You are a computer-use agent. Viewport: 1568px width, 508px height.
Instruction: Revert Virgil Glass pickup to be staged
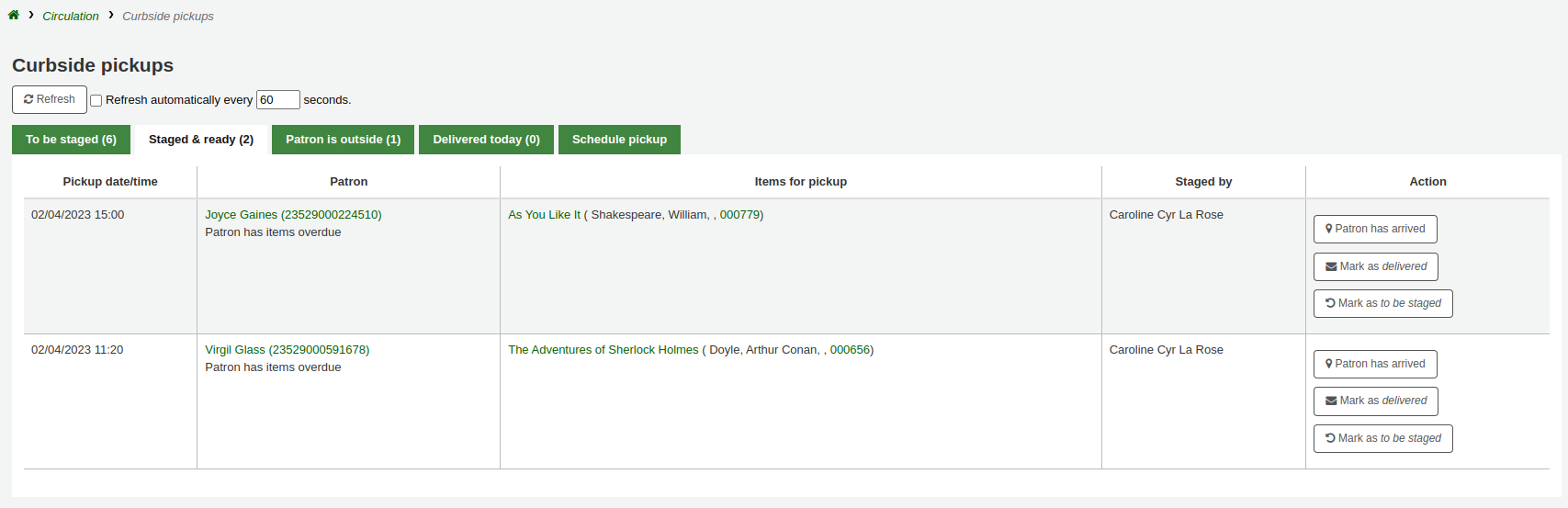point(1382,438)
